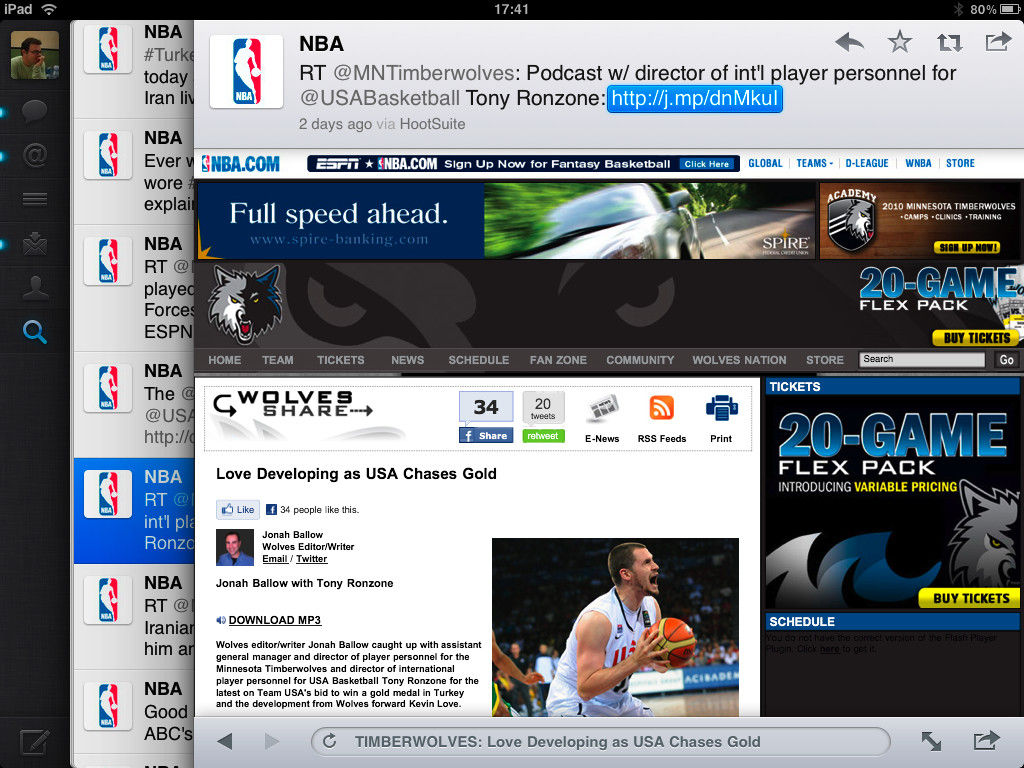Screen dimensions: 1024x768
Task: Tap the @USABasketball mention
Action: click(x=379, y=98)
